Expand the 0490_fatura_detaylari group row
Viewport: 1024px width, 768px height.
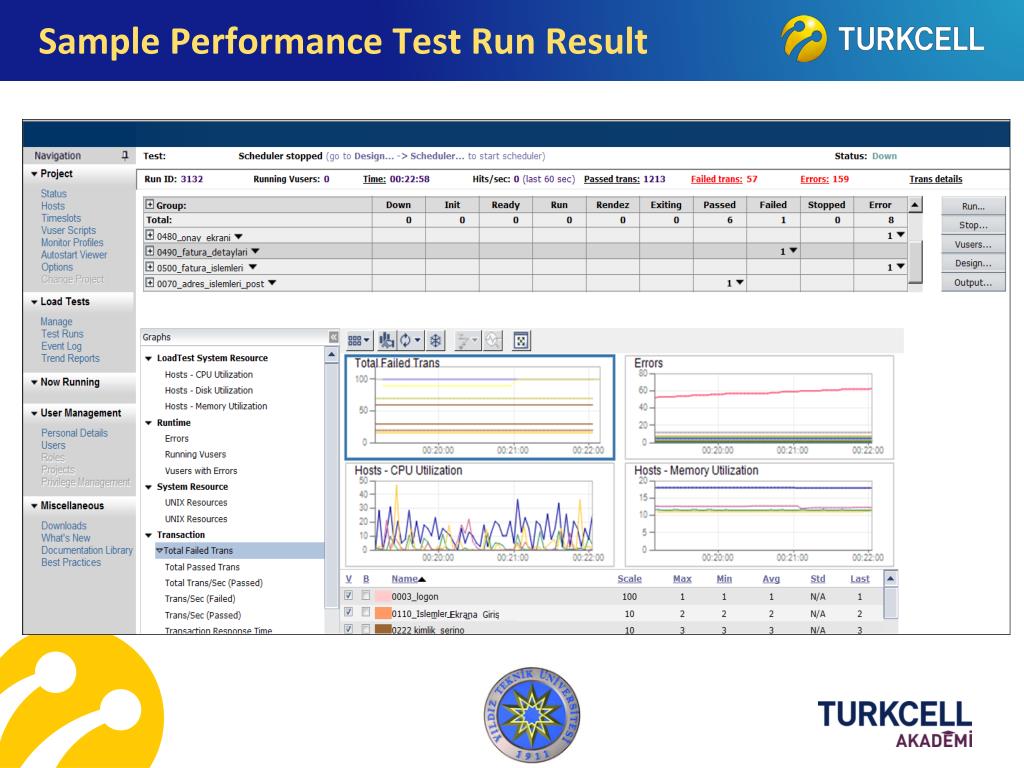pyautogui.click(x=150, y=251)
